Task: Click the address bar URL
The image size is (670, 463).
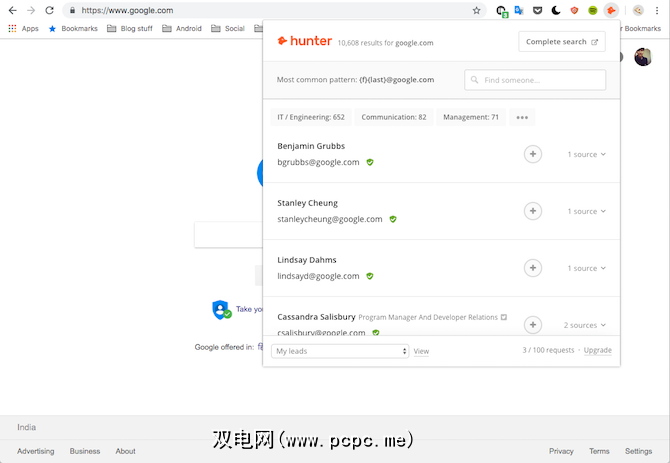Action: [x=127, y=10]
